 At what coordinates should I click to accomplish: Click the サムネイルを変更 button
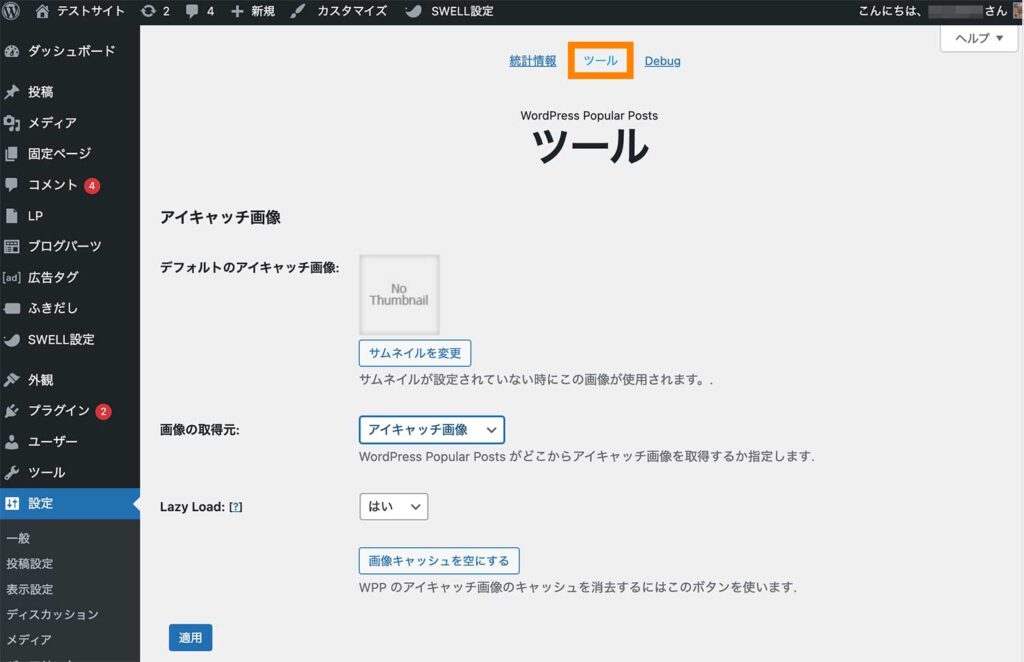click(x=414, y=353)
